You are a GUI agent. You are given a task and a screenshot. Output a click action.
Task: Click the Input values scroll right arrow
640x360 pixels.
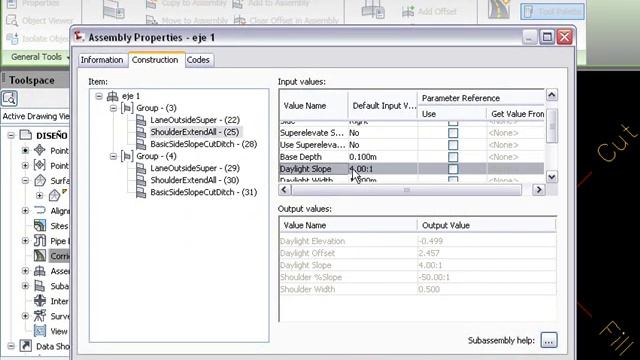click(539, 190)
